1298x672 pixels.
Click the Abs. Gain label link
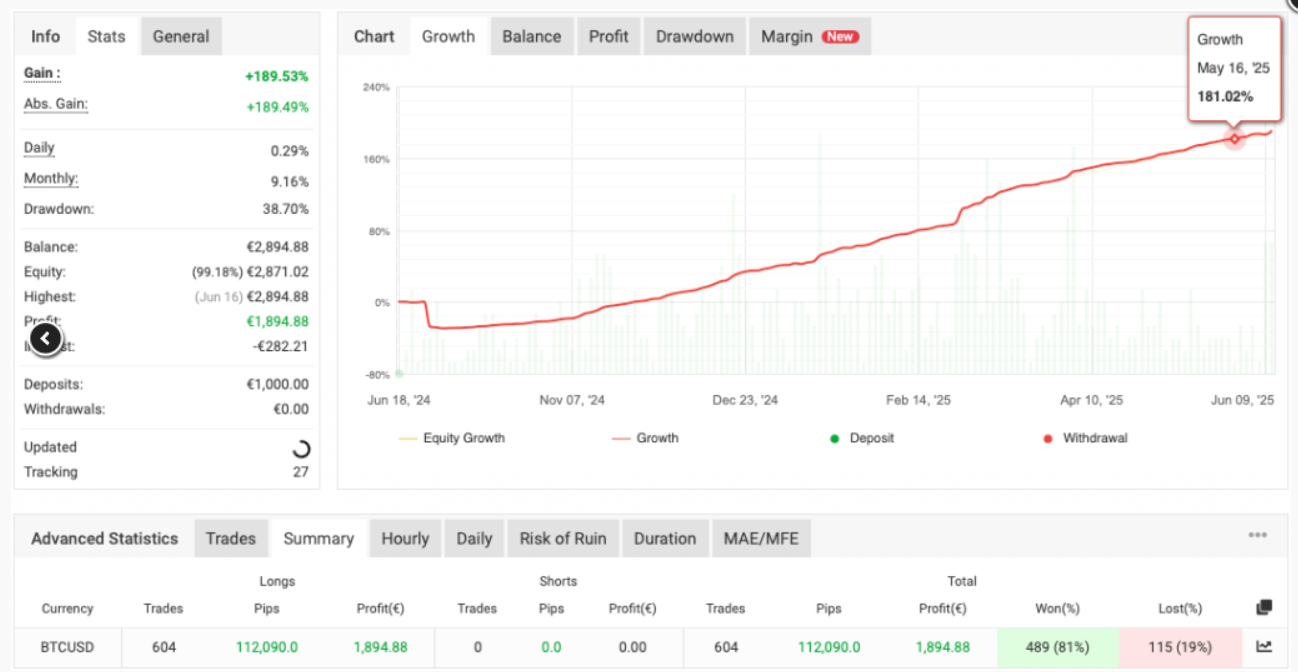(56, 104)
